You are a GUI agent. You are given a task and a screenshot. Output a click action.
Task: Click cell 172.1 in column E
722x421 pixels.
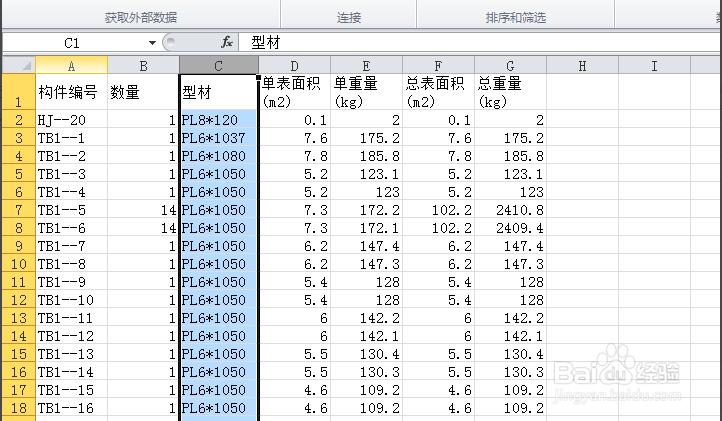click(x=367, y=228)
